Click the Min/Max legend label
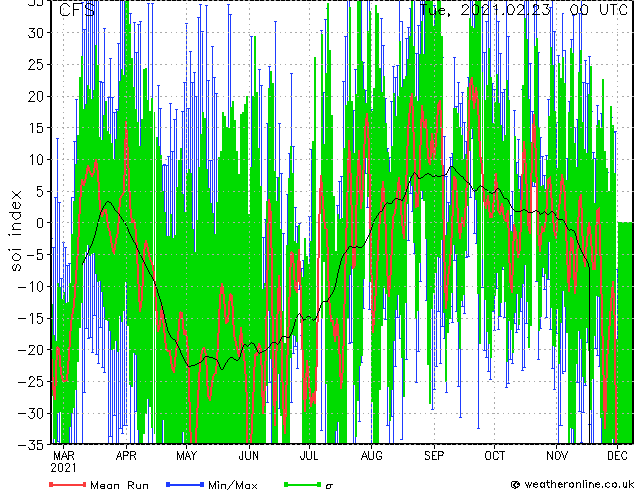This screenshot has height=490, width=634. point(232,485)
